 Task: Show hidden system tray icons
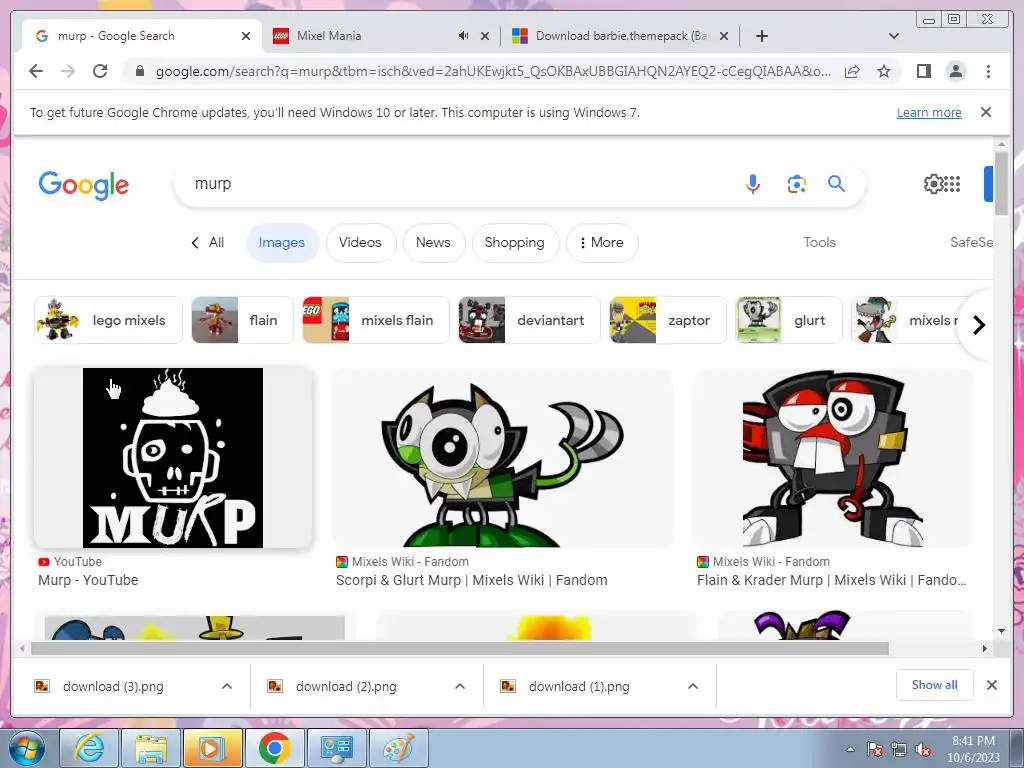click(x=850, y=750)
